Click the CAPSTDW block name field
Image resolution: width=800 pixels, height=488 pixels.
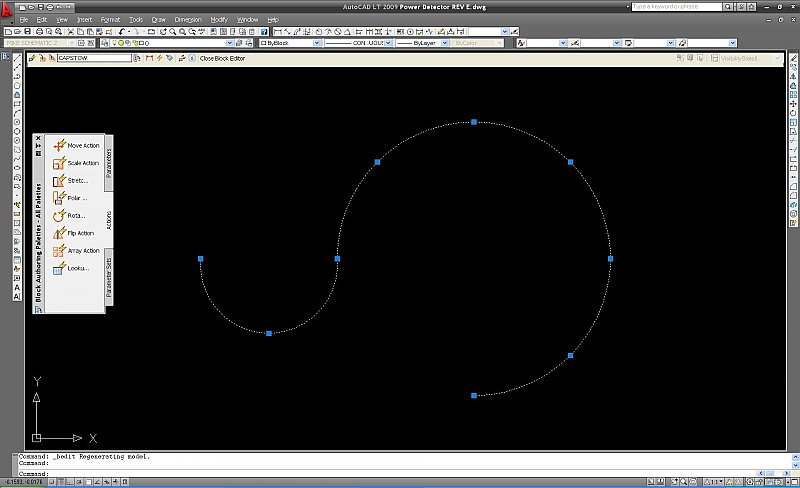coord(94,58)
